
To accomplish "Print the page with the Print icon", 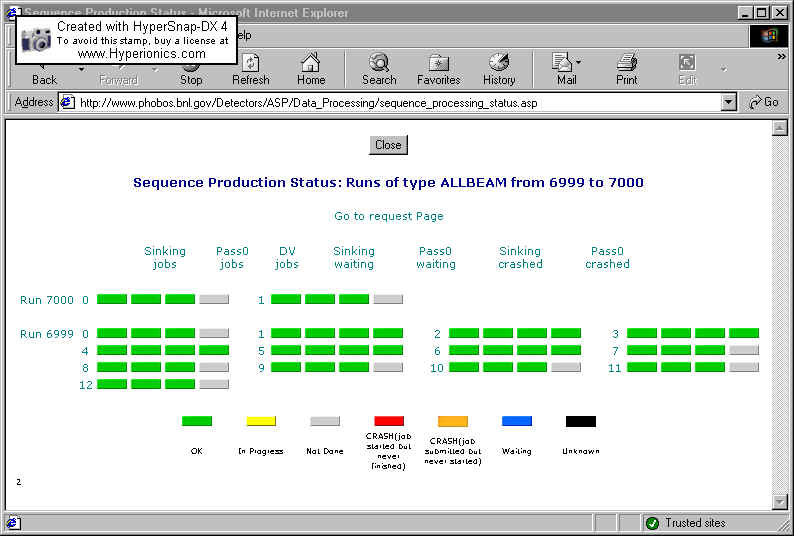I will point(626,71).
